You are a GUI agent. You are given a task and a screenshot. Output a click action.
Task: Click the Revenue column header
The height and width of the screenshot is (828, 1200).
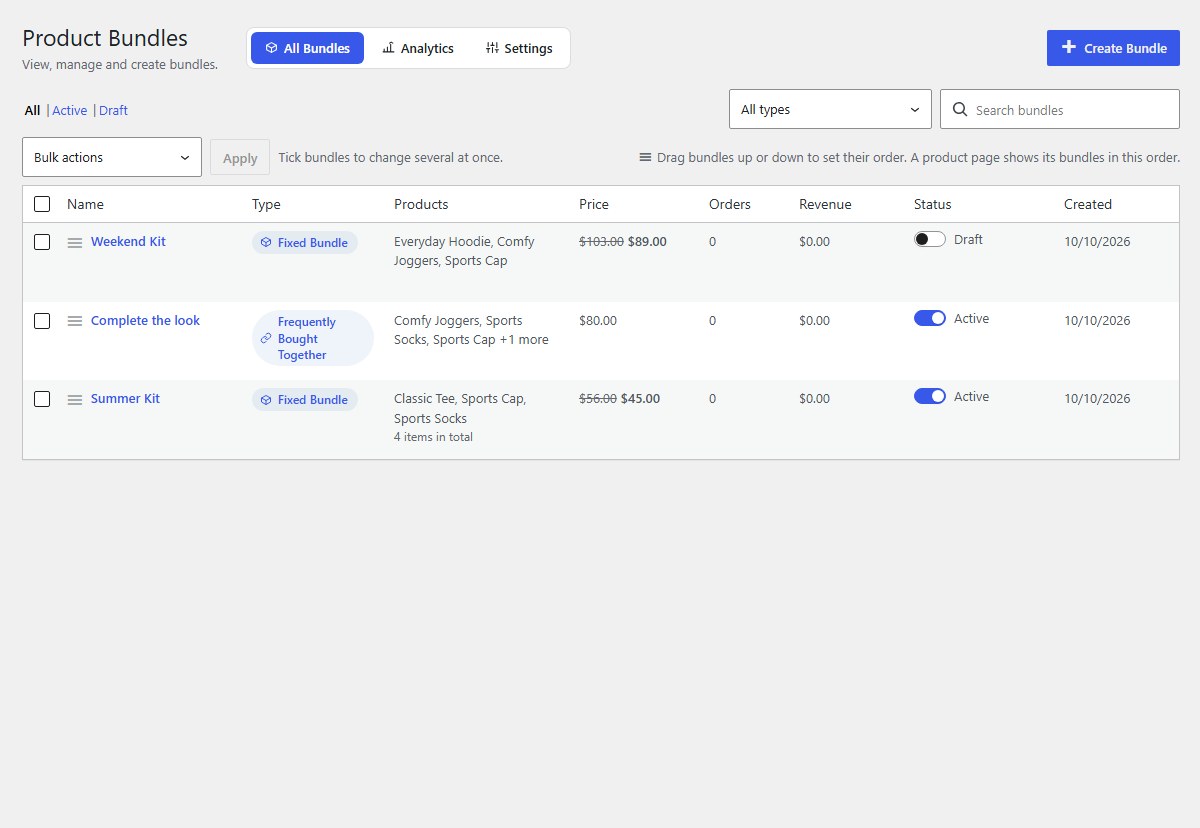pyautogui.click(x=825, y=204)
